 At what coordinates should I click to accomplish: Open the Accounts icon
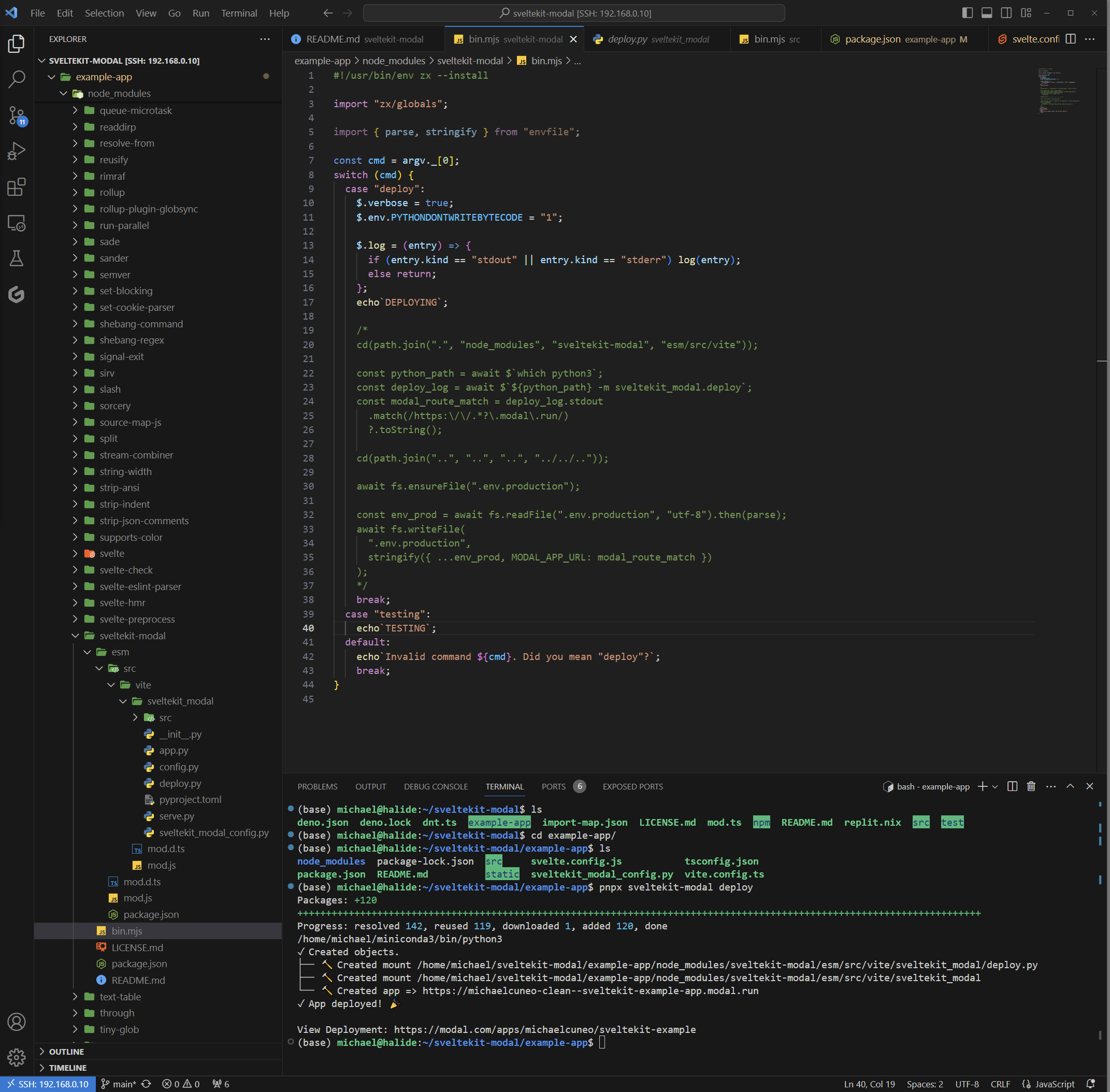pos(17,1022)
